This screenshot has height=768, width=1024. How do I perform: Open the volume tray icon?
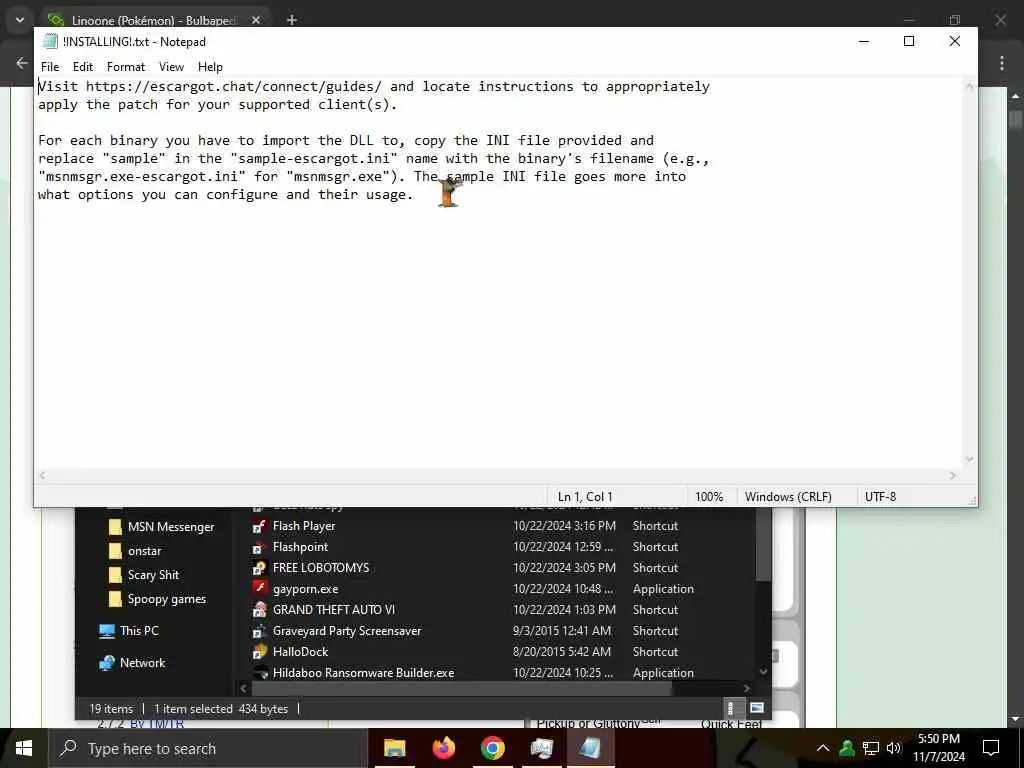[893, 748]
